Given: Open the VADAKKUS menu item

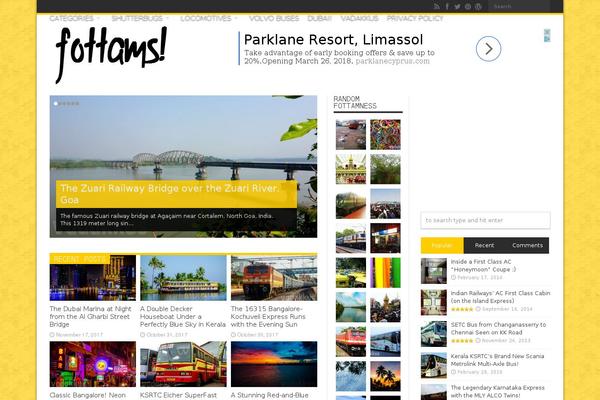Looking at the screenshot, I should point(359,18).
